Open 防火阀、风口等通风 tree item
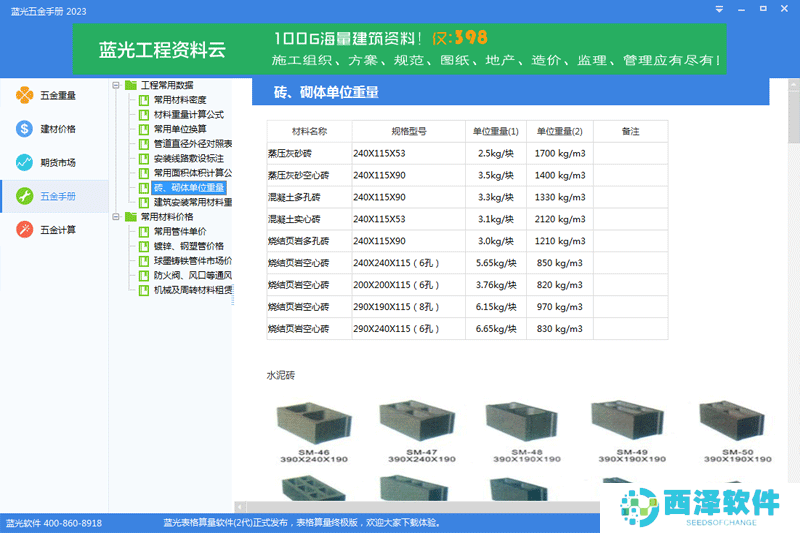Image resolution: width=800 pixels, height=533 pixels. (x=193, y=275)
